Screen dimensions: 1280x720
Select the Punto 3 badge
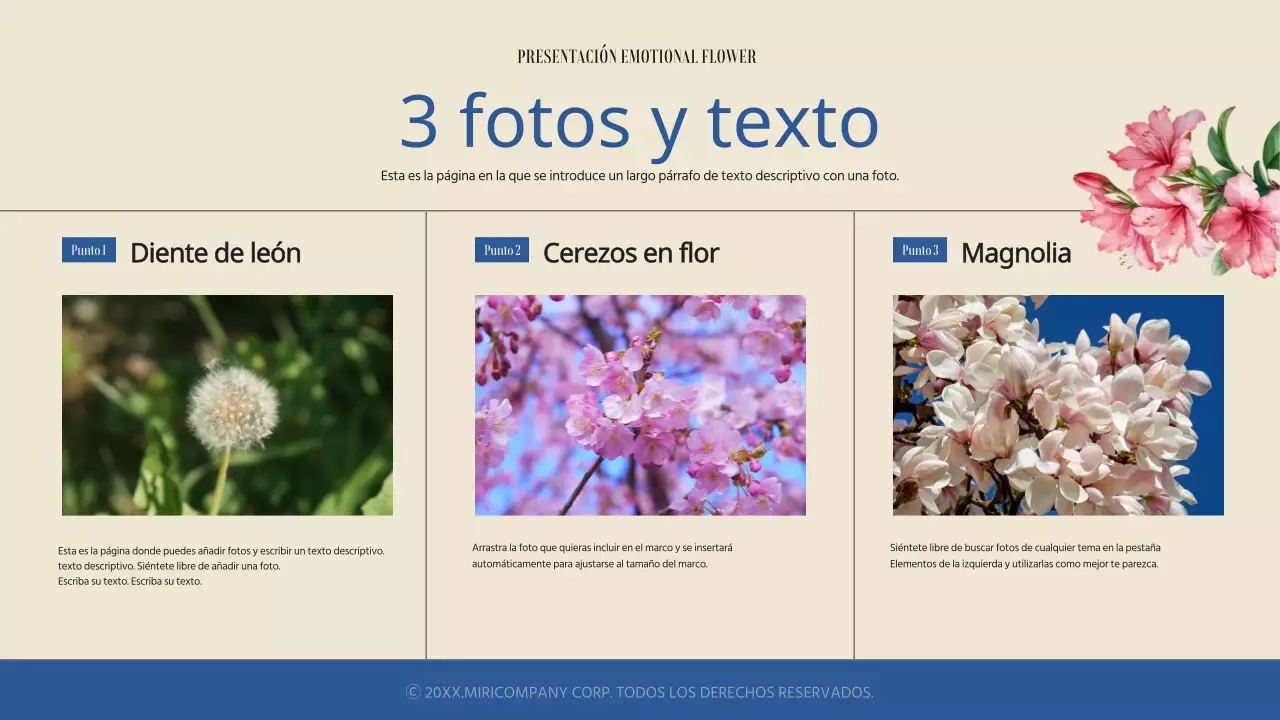point(919,250)
